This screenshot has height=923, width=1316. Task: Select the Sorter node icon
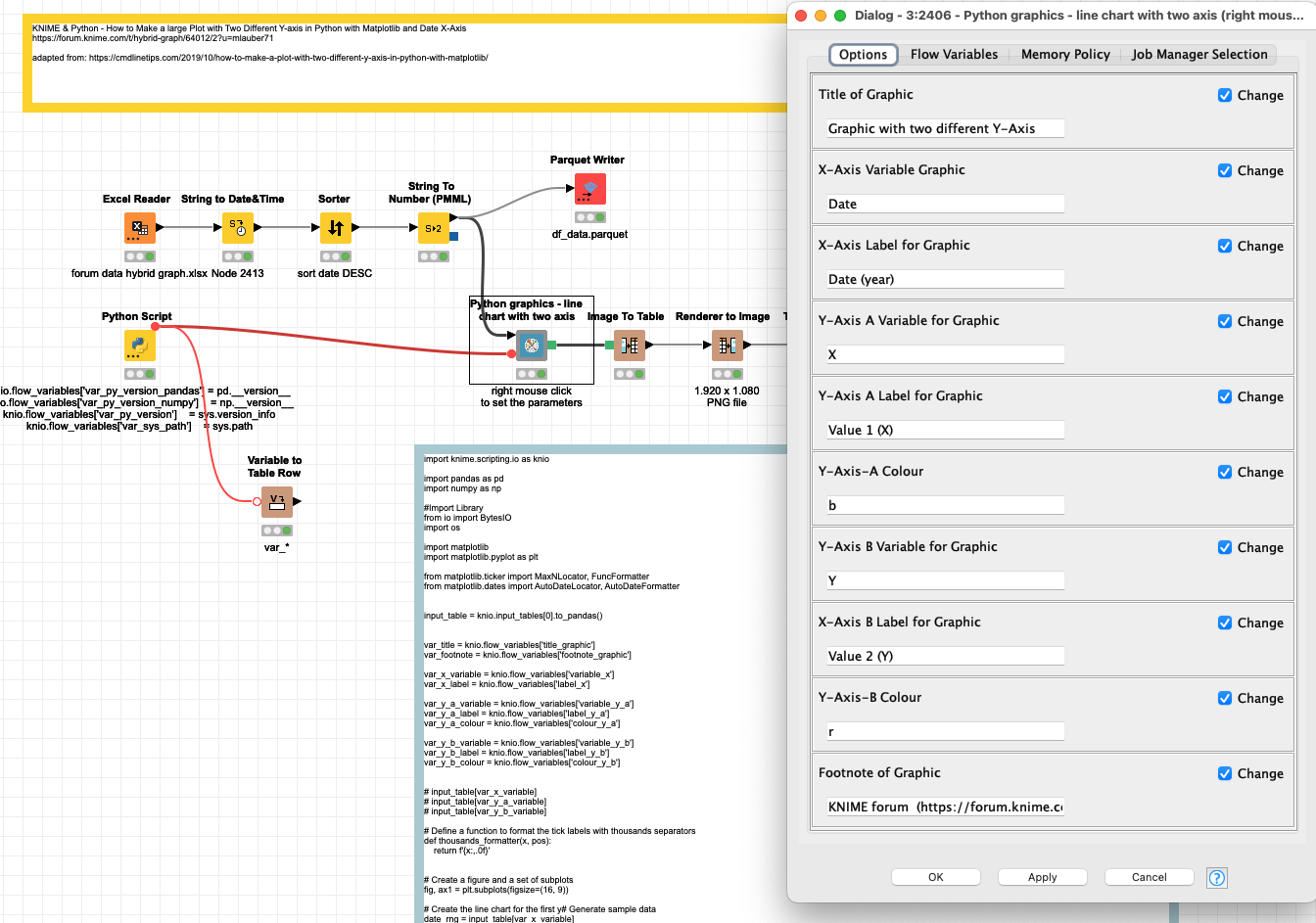(x=335, y=228)
